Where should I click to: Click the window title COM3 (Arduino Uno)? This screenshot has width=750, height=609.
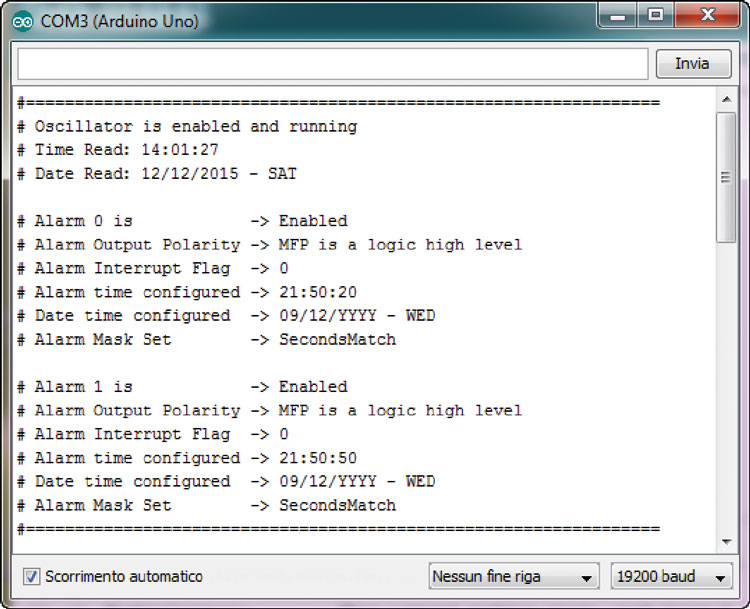pos(119,21)
